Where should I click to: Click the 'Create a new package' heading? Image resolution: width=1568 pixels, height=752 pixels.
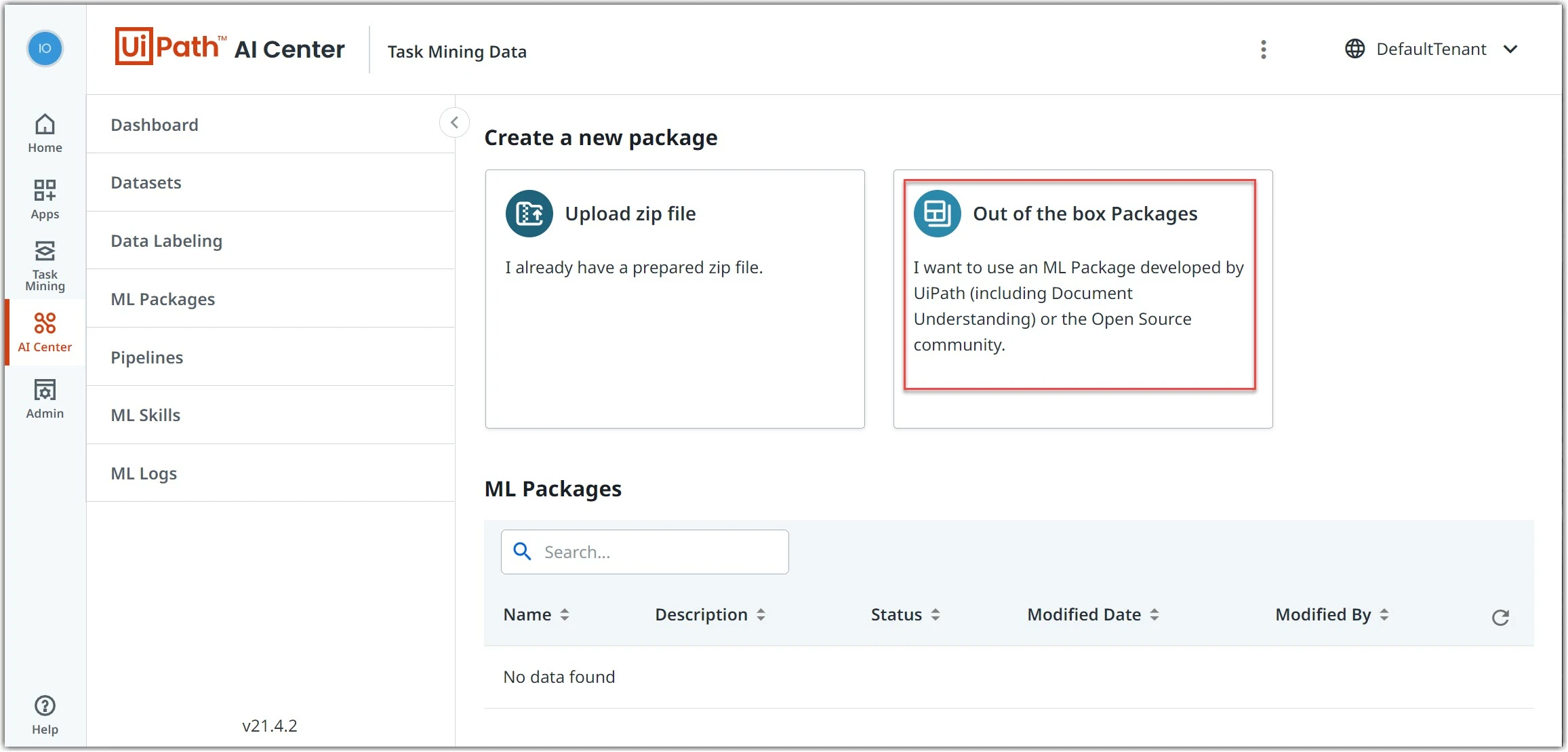(x=601, y=138)
